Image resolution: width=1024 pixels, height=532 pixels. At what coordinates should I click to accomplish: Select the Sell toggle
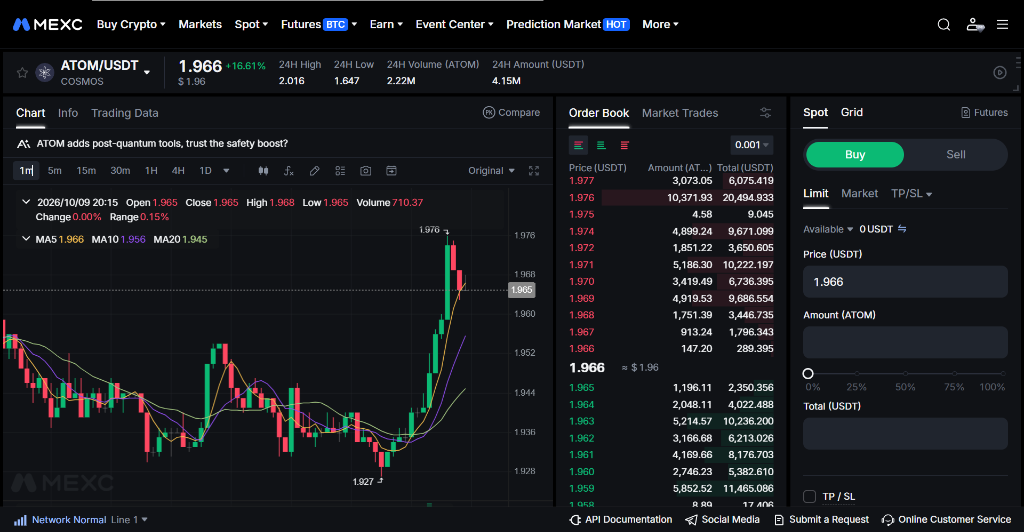[955, 155]
